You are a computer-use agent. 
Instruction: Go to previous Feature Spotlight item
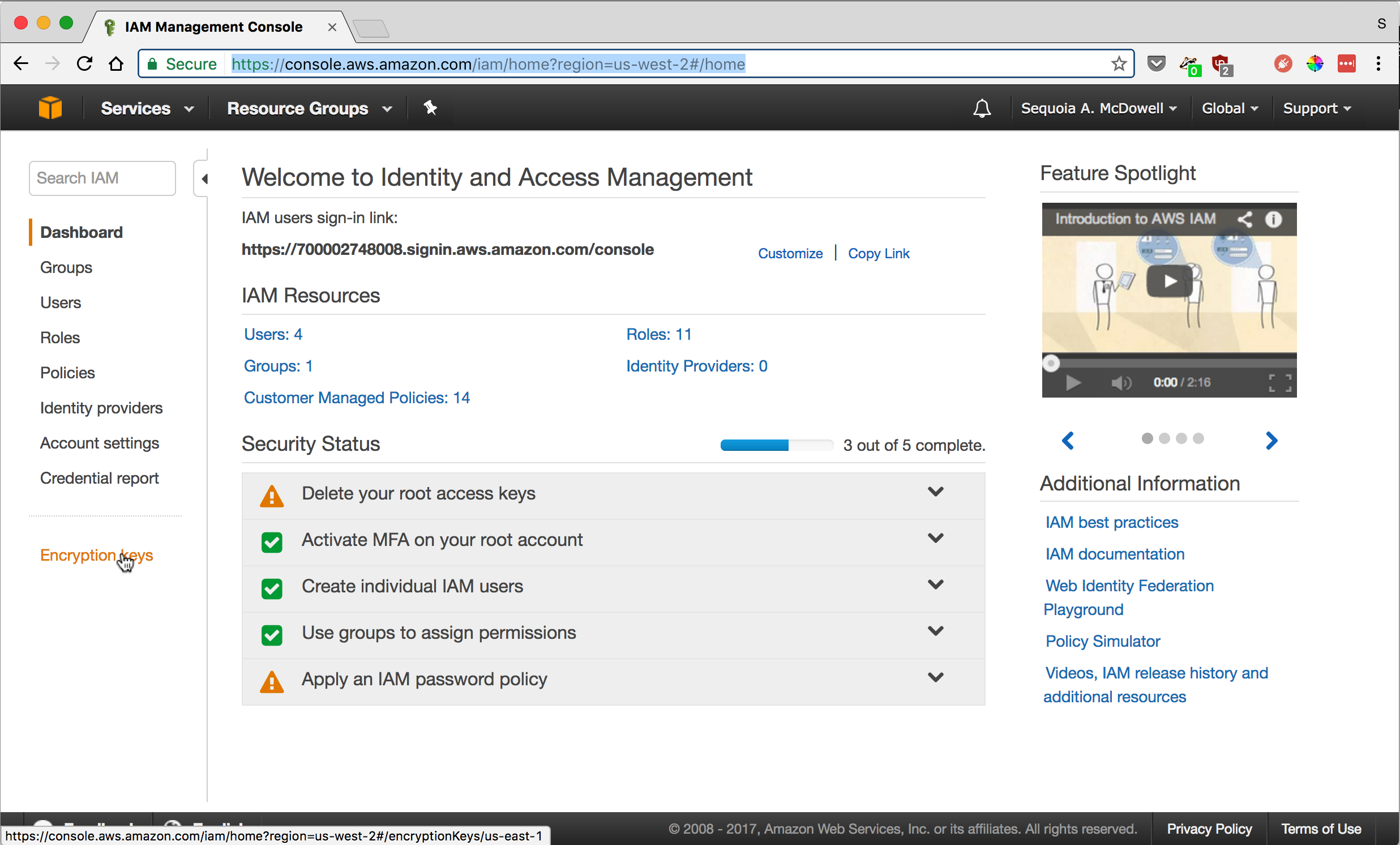coord(1068,441)
